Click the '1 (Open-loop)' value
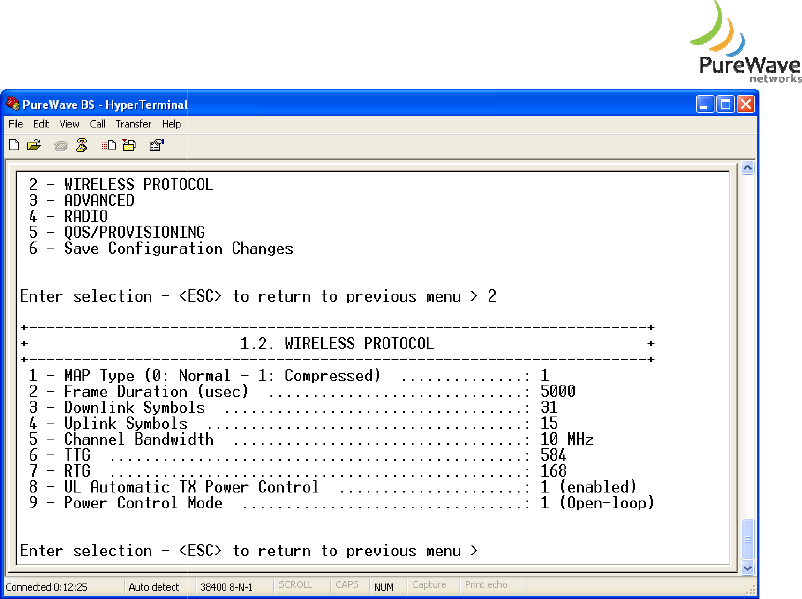Viewport: 802px width, 599px height. [597, 502]
